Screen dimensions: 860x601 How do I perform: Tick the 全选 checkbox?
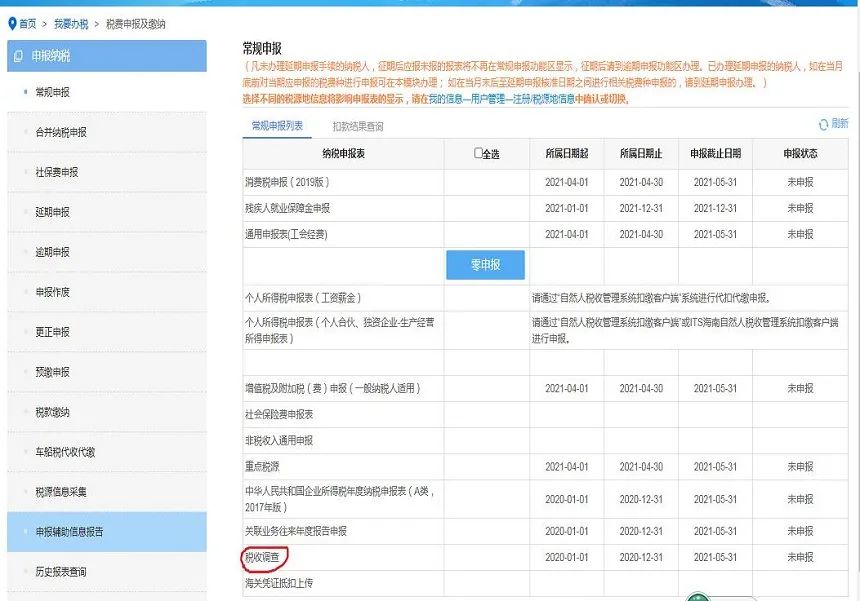coord(478,153)
